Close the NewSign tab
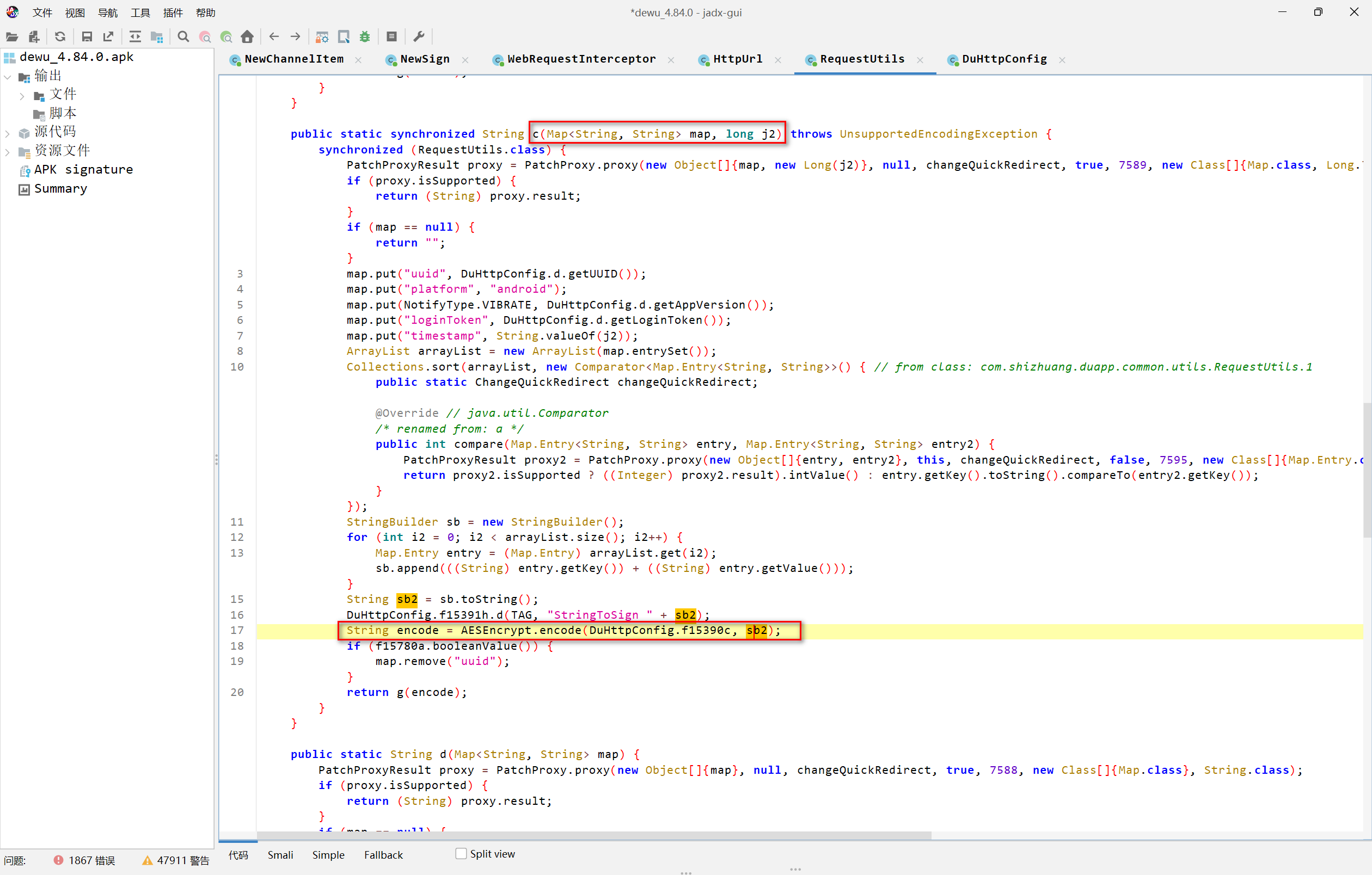Viewport: 1372px width, 875px height. 465,60
